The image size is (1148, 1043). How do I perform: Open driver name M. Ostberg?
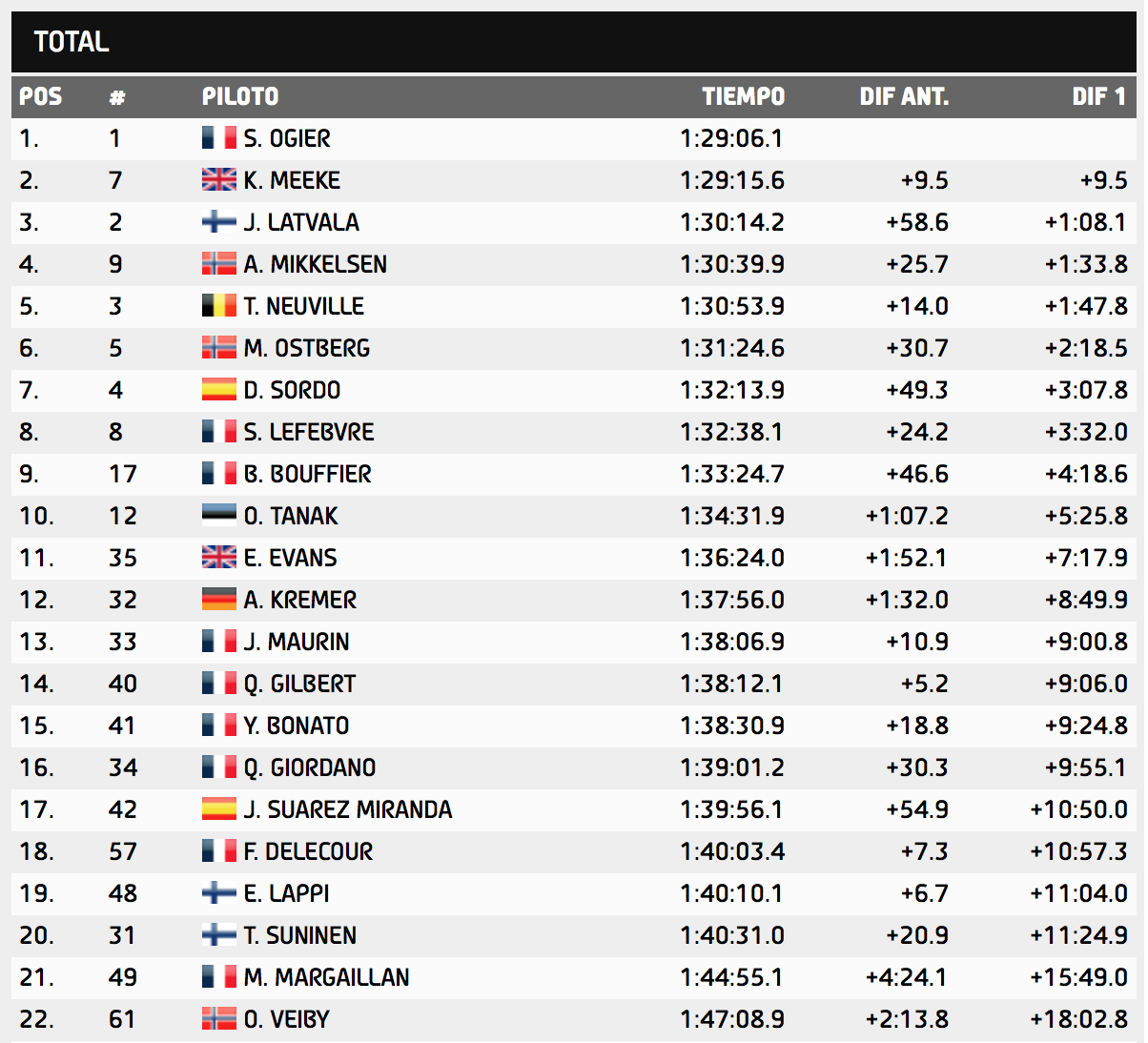306,348
